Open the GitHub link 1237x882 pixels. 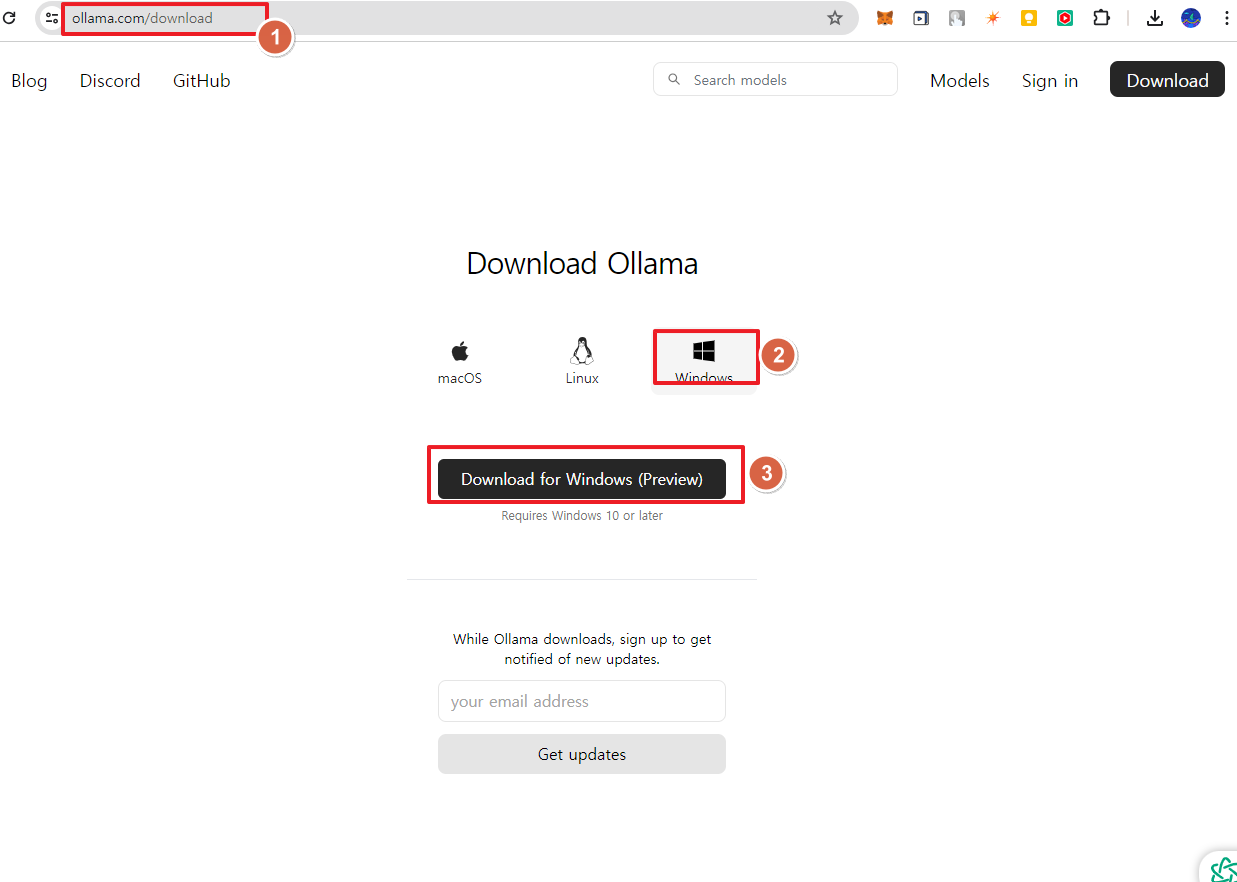pyautogui.click(x=202, y=81)
